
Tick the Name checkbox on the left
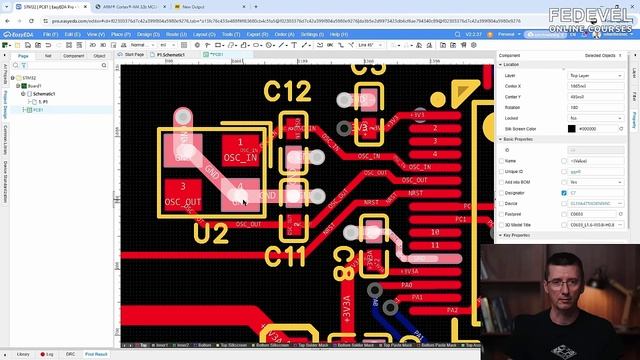point(501,161)
